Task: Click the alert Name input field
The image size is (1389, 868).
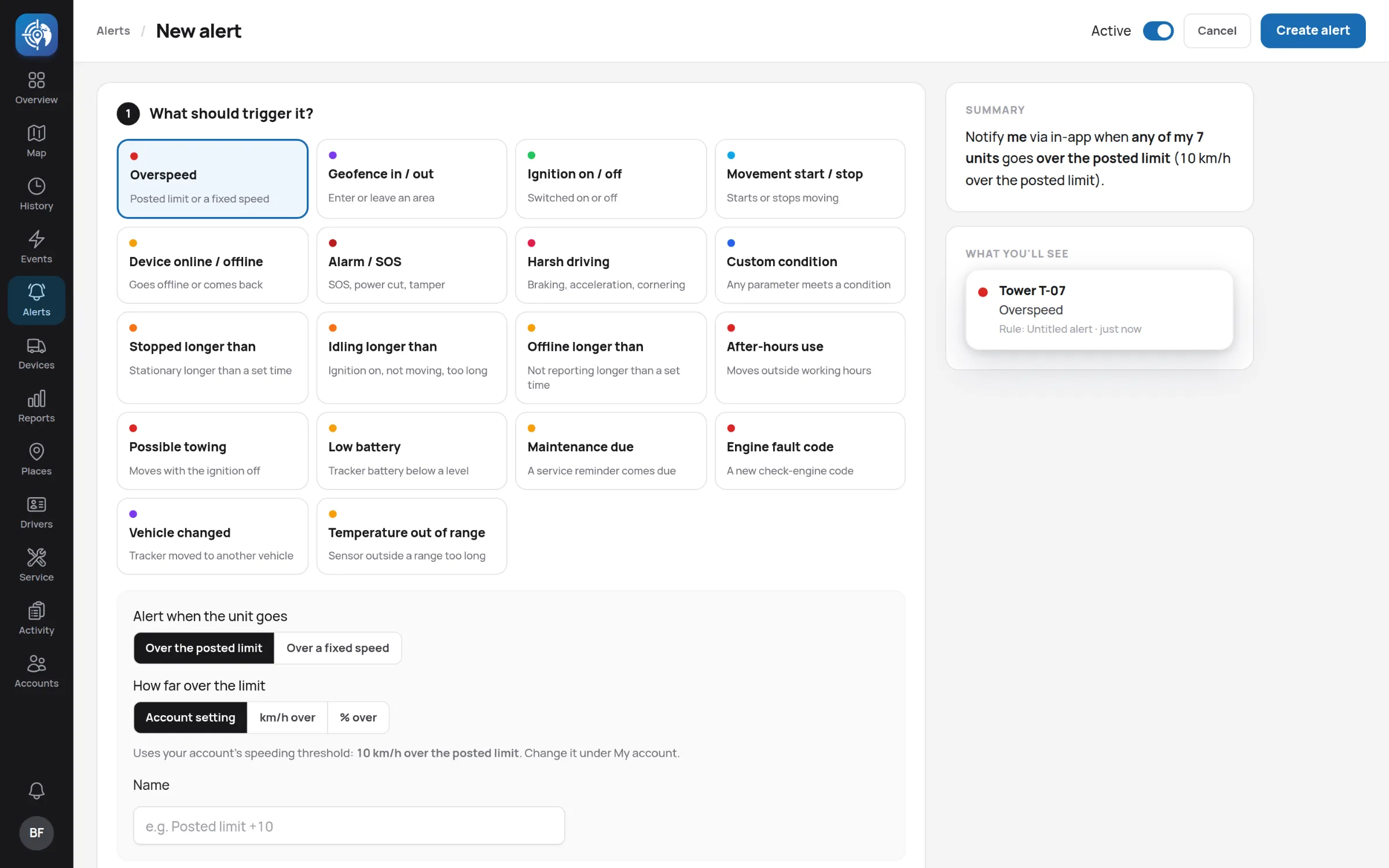Action: click(x=349, y=826)
